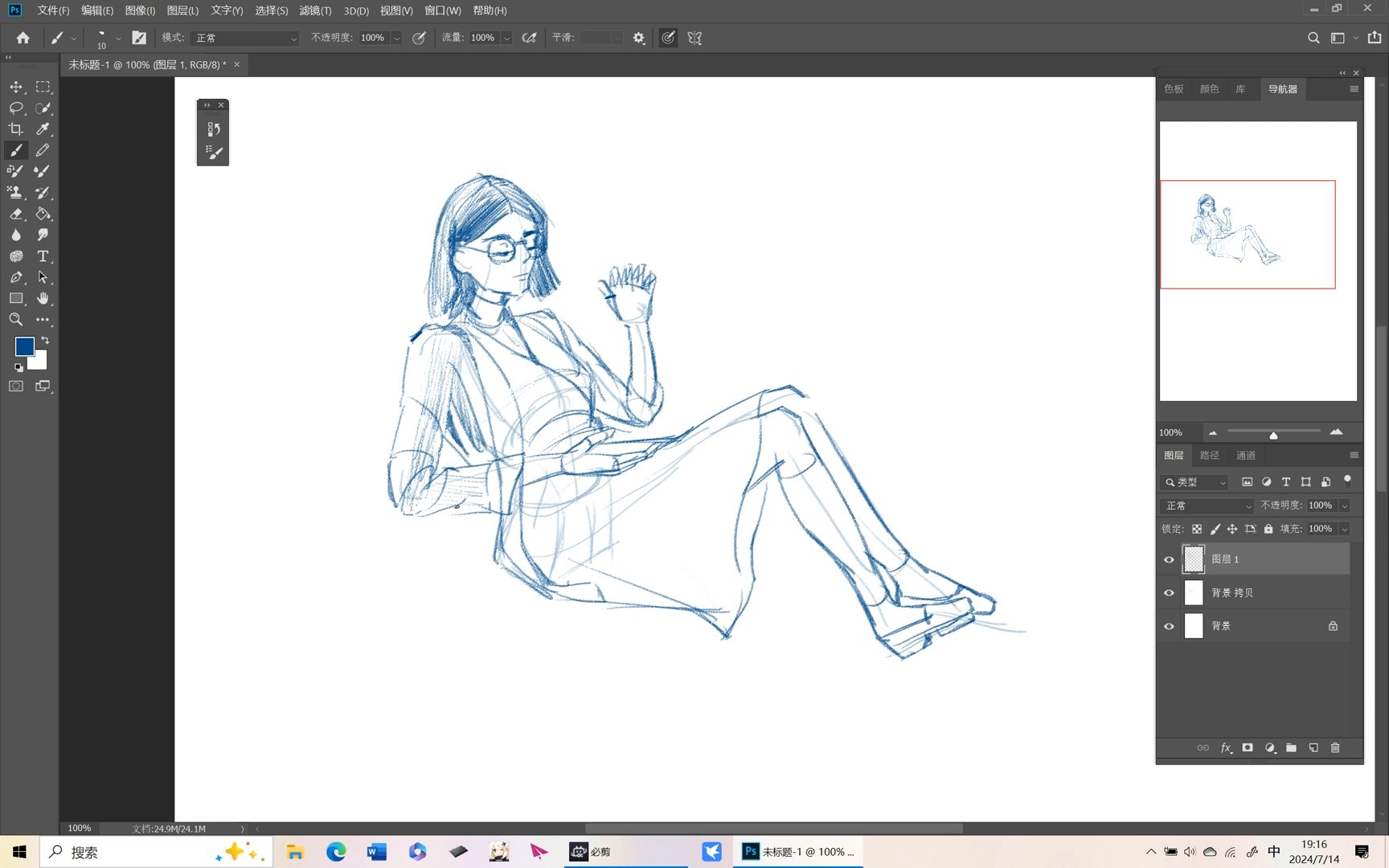Toggle visibility of 背景 layer
Viewport: 1389px width, 868px height.
pyautogui.click(x=1169, y=627)
